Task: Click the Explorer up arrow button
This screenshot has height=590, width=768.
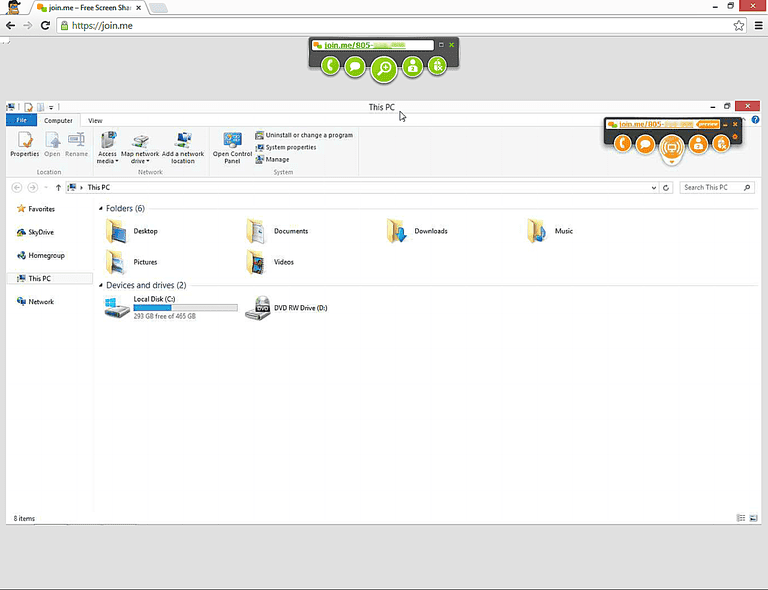Action: pyautogui.click(x=58, y=188)
